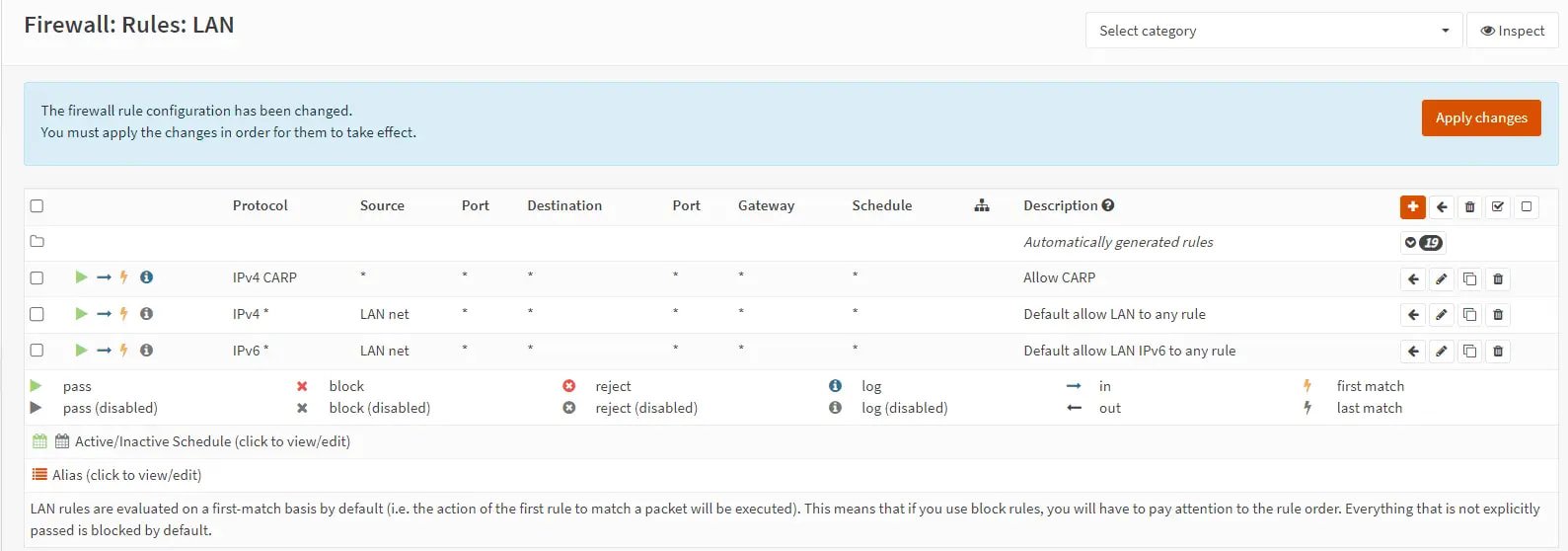Edit the Allow CARP rule pencil icon
The width and height of the screenshot is (1568, 551).
(x=1442, y=279)
